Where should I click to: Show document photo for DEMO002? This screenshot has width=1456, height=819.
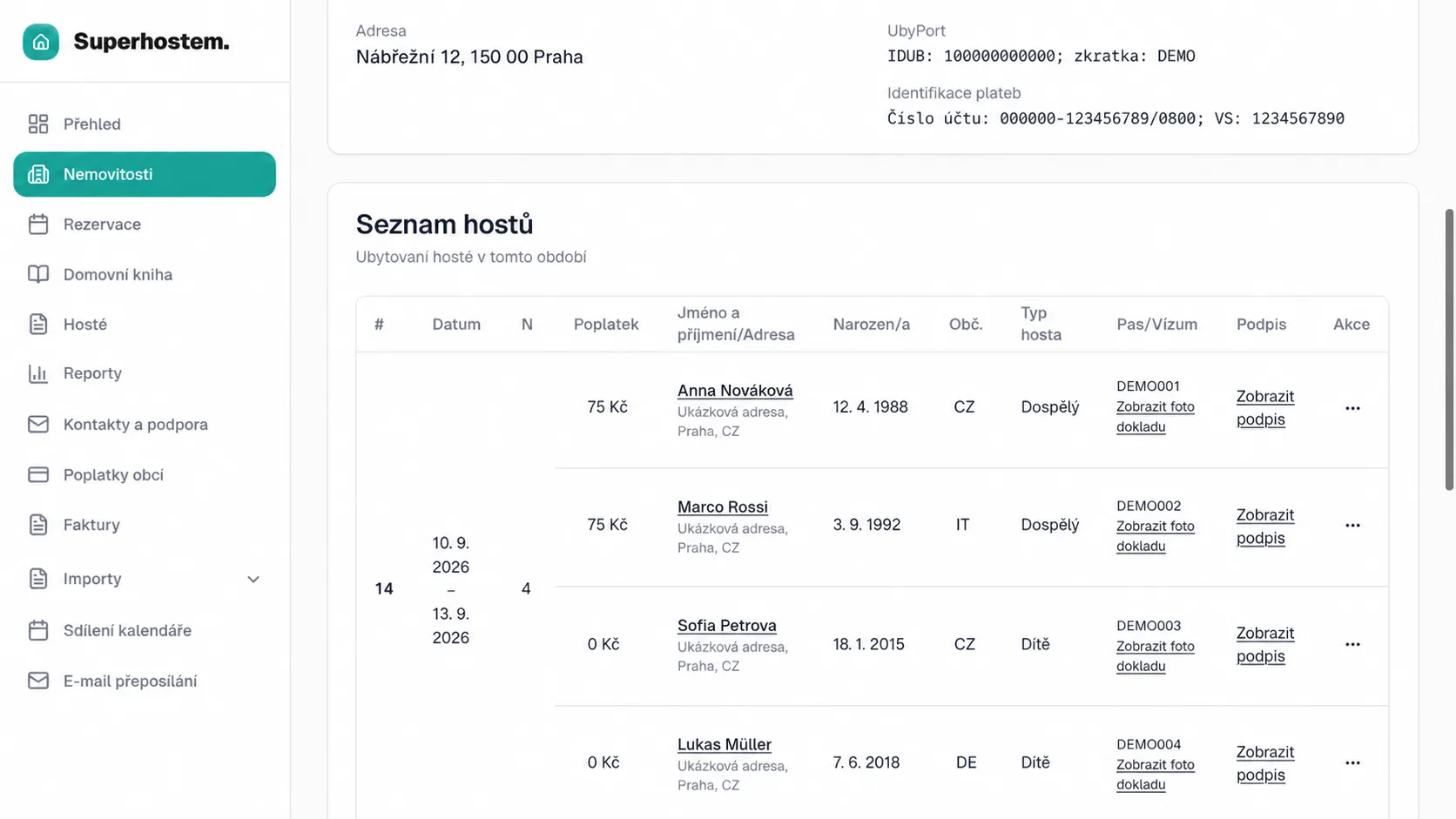1156,536
